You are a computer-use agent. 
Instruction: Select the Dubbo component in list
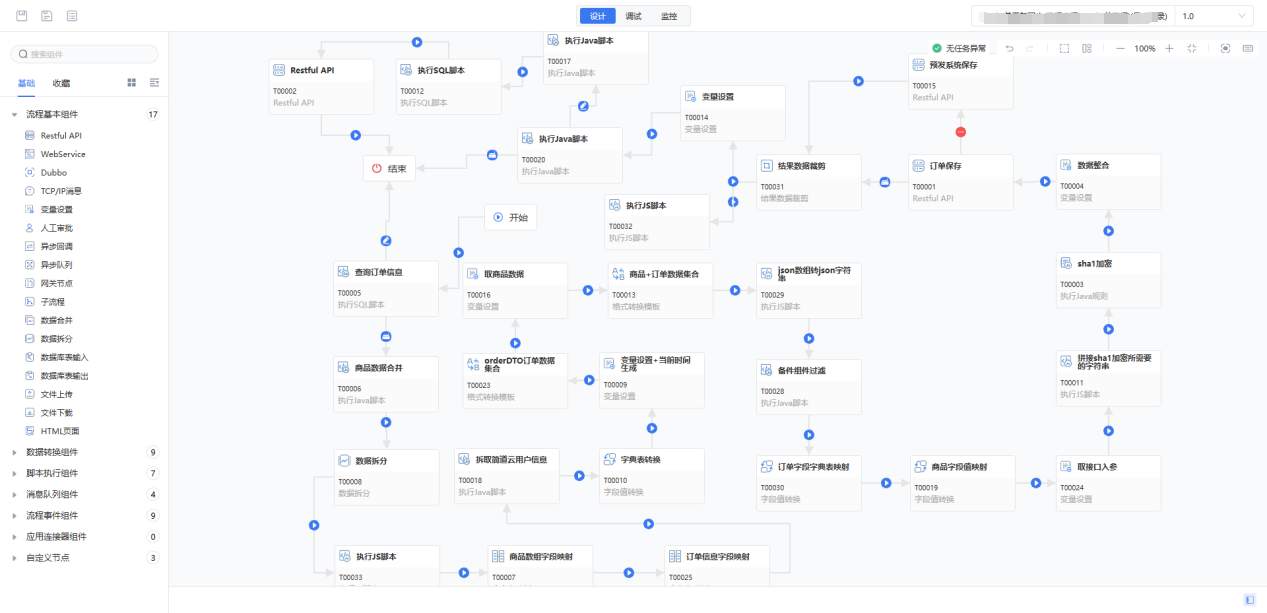53,172
